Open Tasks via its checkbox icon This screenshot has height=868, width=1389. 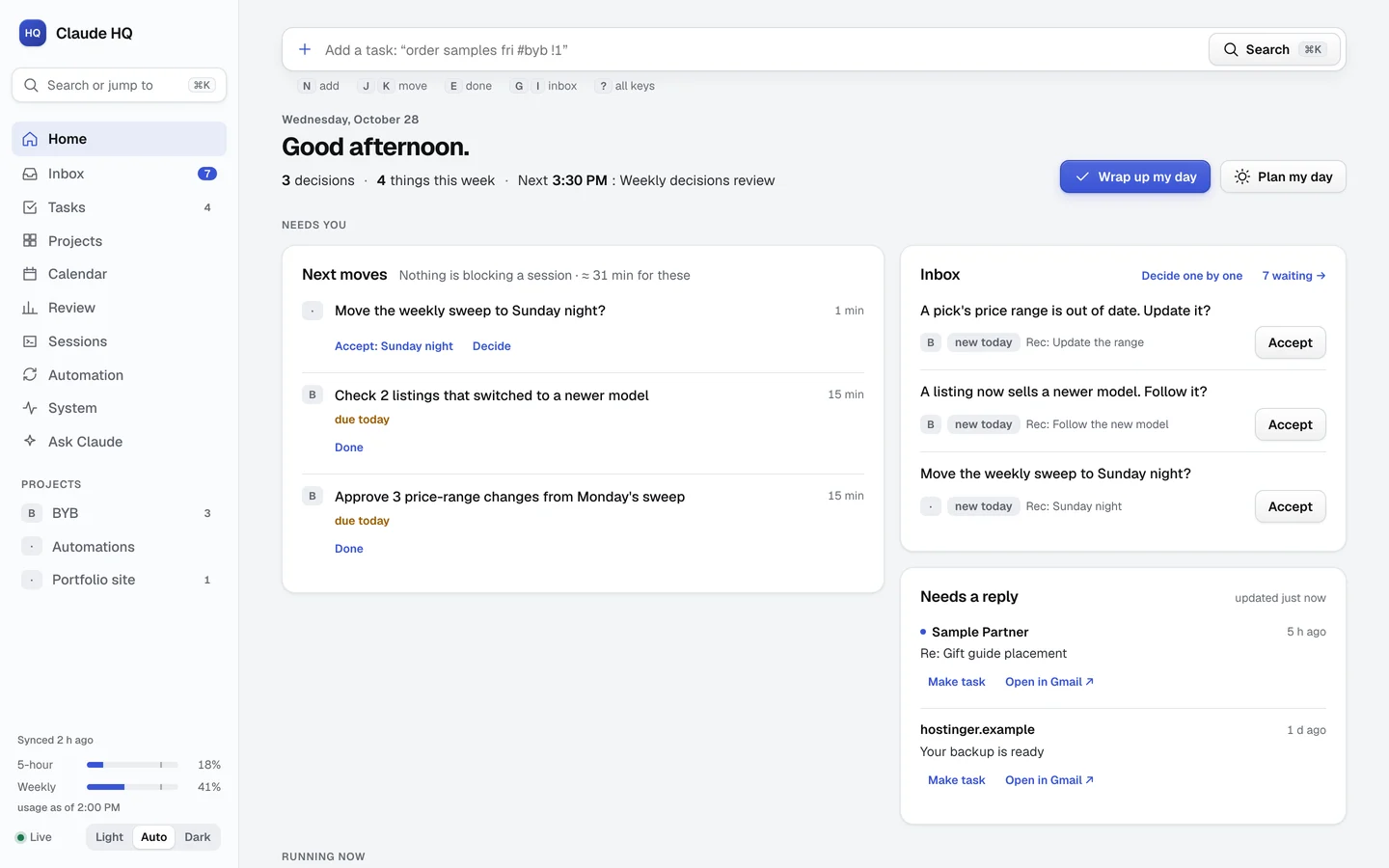30,207
